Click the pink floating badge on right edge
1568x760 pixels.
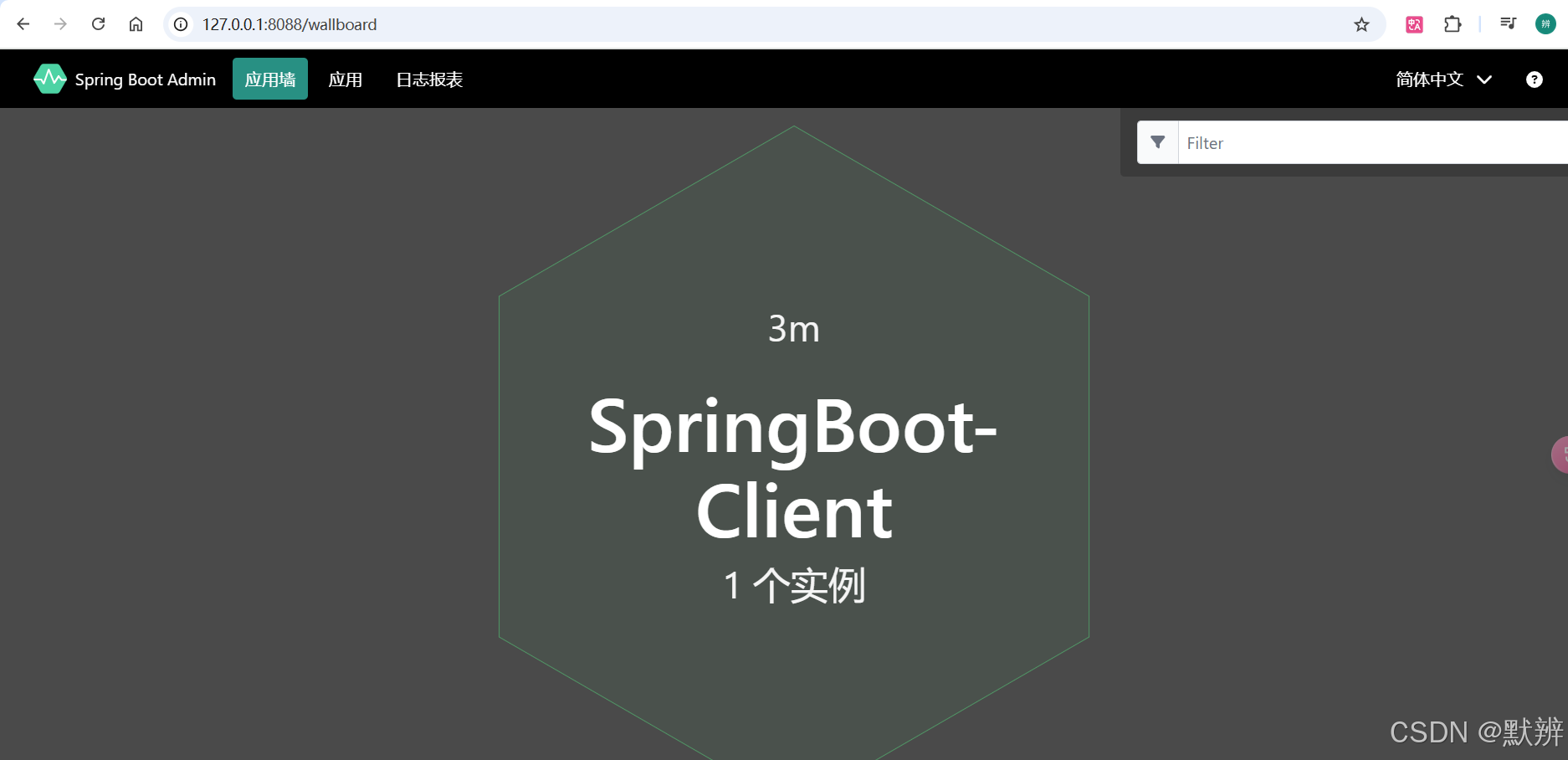[1561, 454]
